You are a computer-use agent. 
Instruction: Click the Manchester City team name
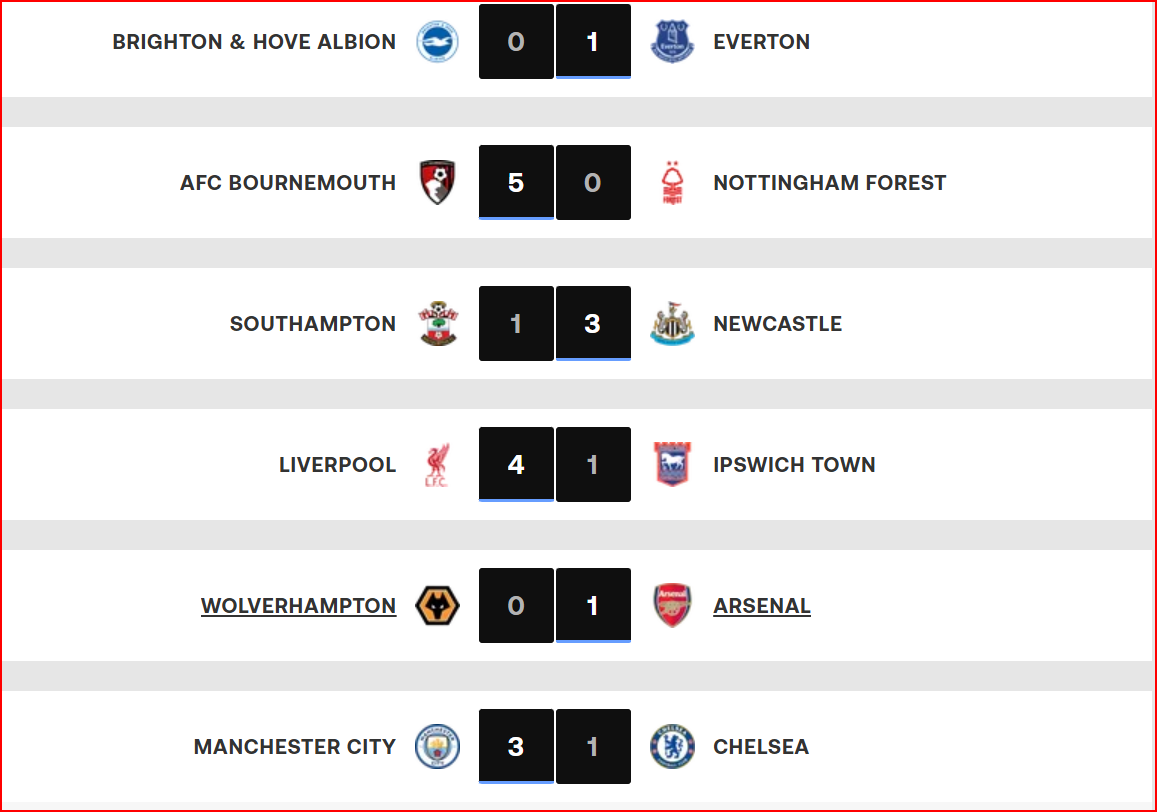coord(295,747)
